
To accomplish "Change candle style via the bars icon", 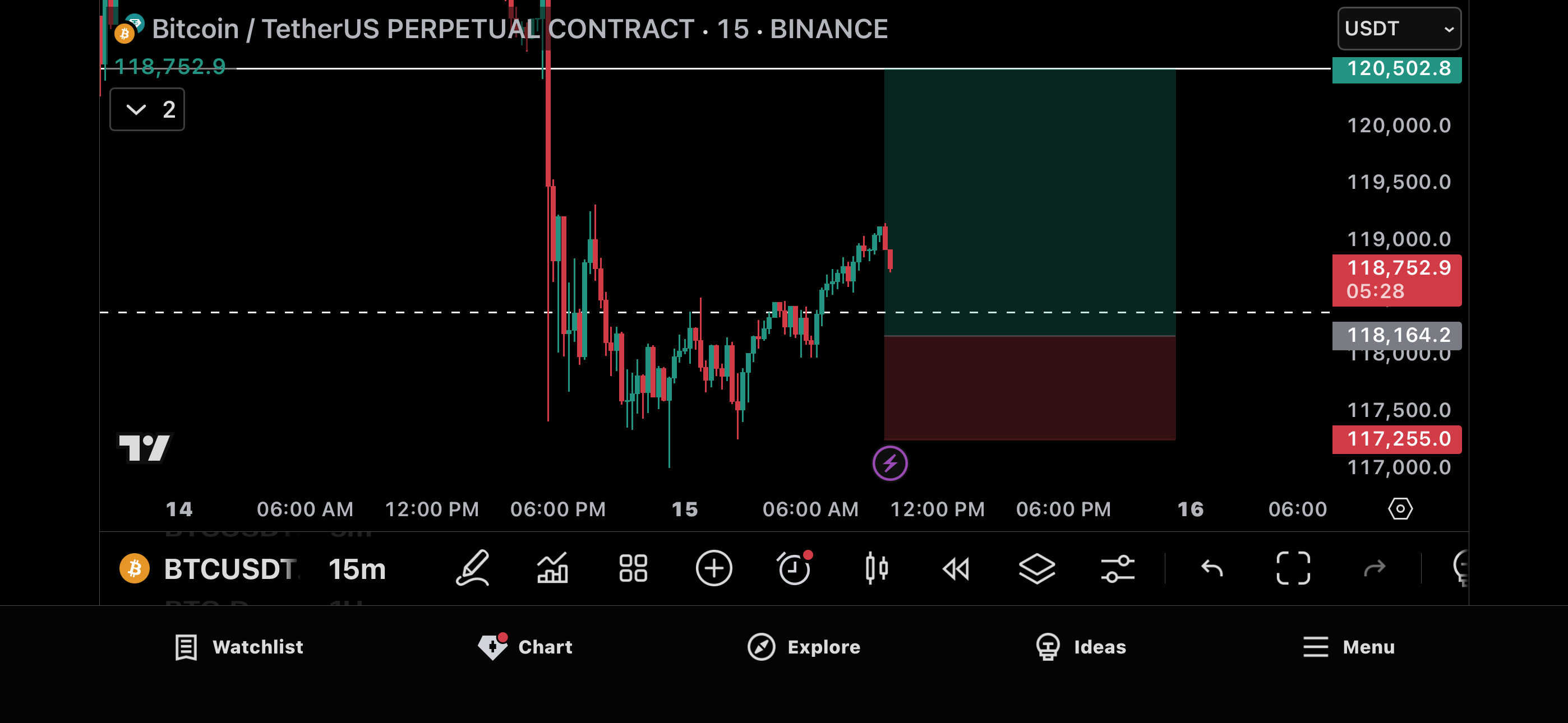I will click(x=877, y=569).
